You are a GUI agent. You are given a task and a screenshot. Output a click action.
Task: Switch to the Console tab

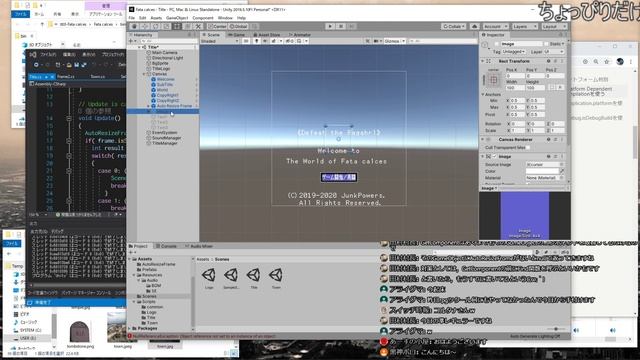166,246
